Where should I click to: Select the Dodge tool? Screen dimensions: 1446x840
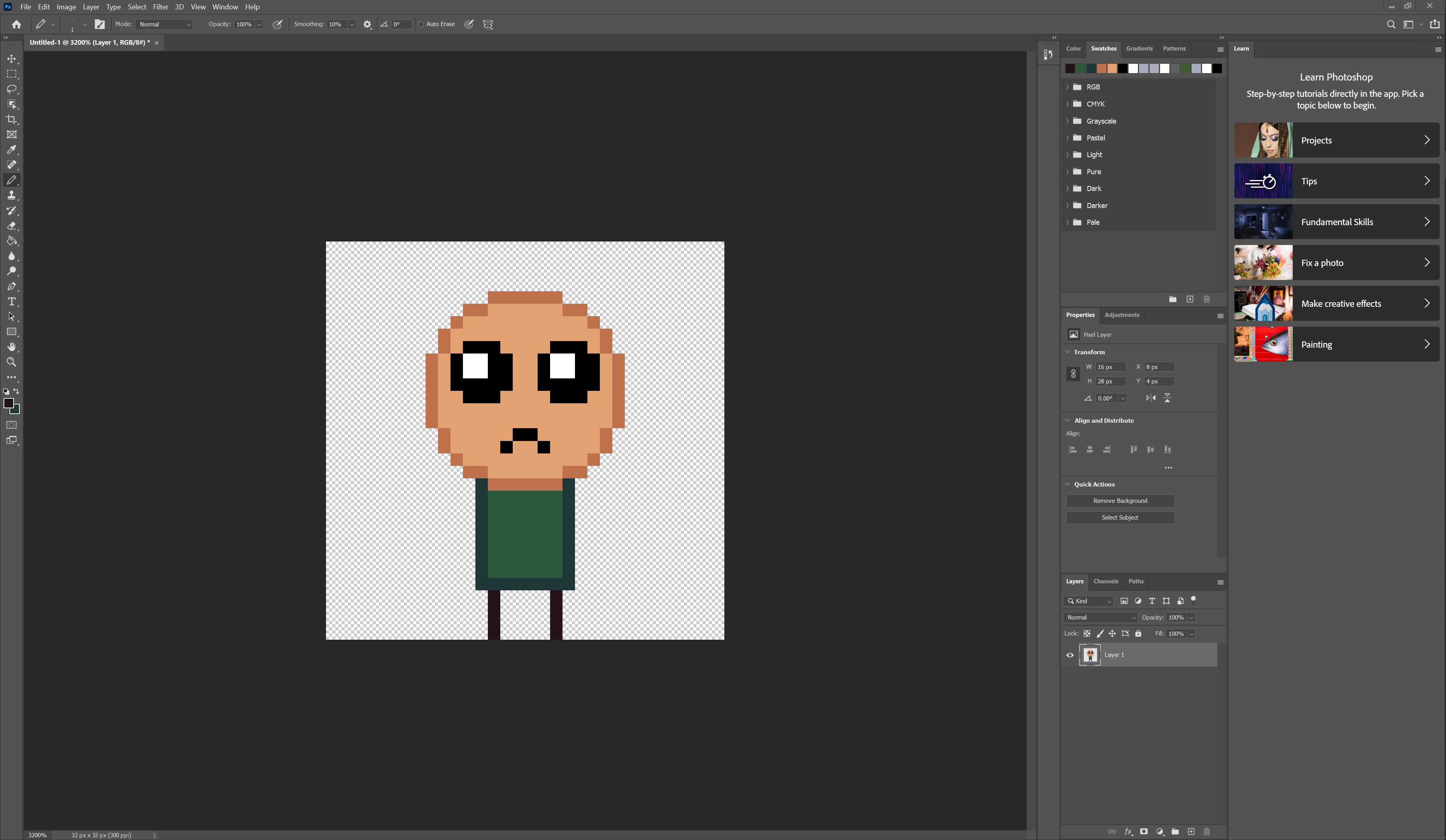click(x=12, y=271)
